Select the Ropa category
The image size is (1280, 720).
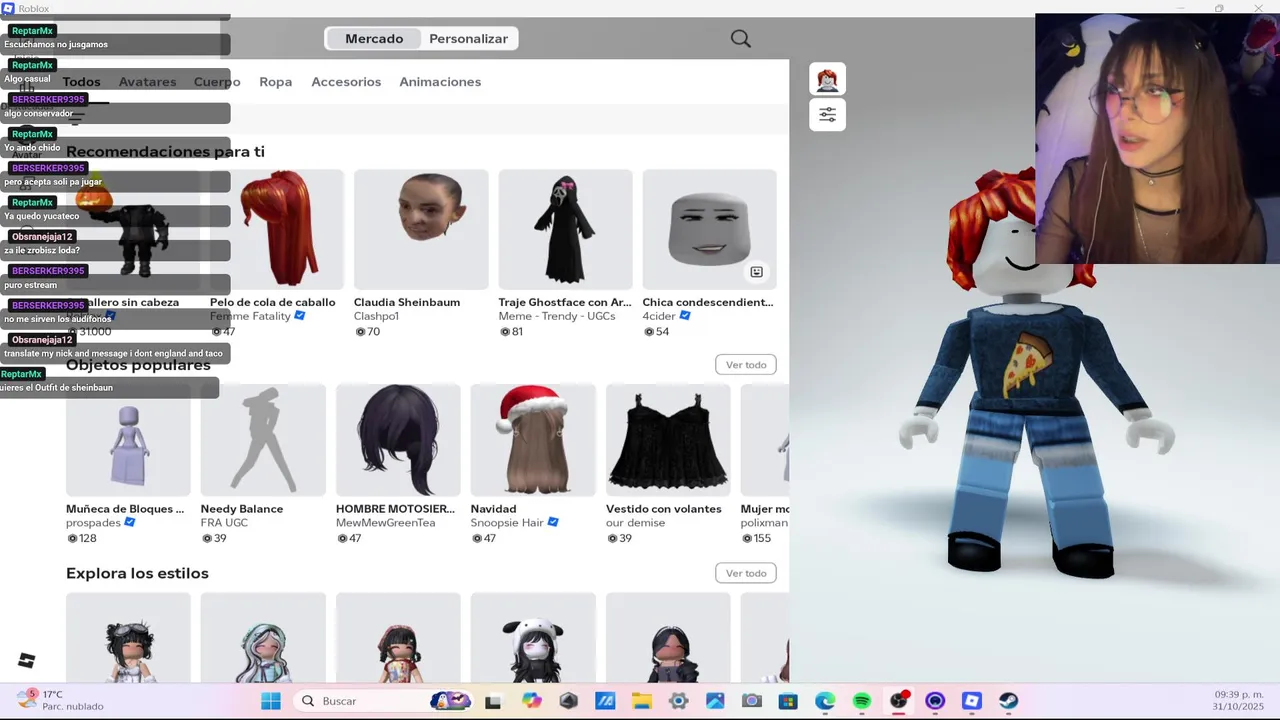[275, 82]
